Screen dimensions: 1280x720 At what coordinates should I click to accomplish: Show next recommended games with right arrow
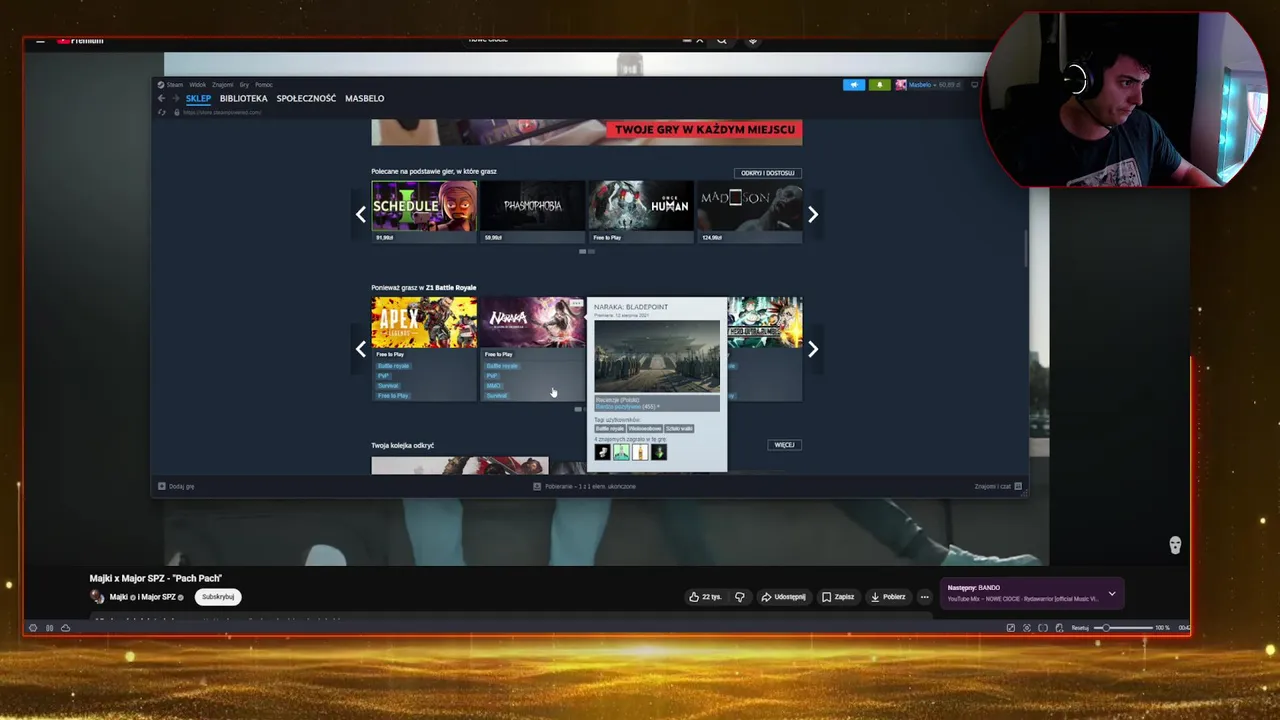click(813, 214)
